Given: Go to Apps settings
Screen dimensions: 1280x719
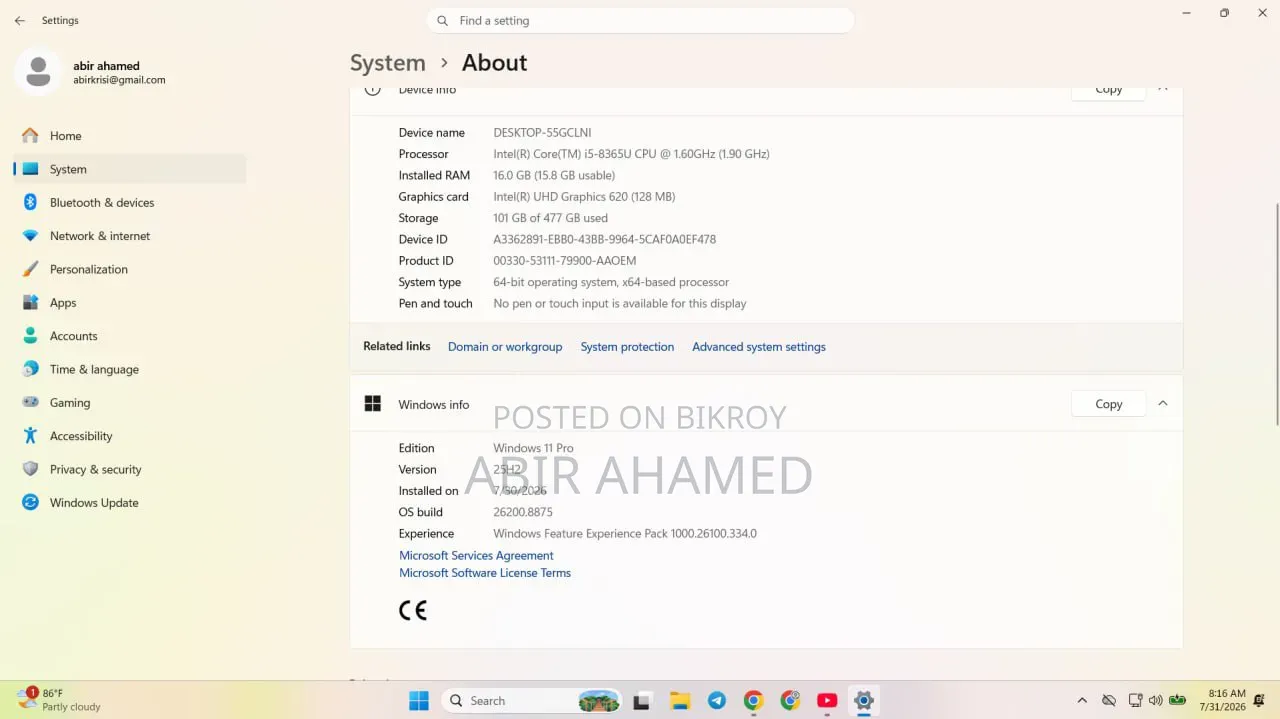Looking at the screenshot, I should (130, 302).
